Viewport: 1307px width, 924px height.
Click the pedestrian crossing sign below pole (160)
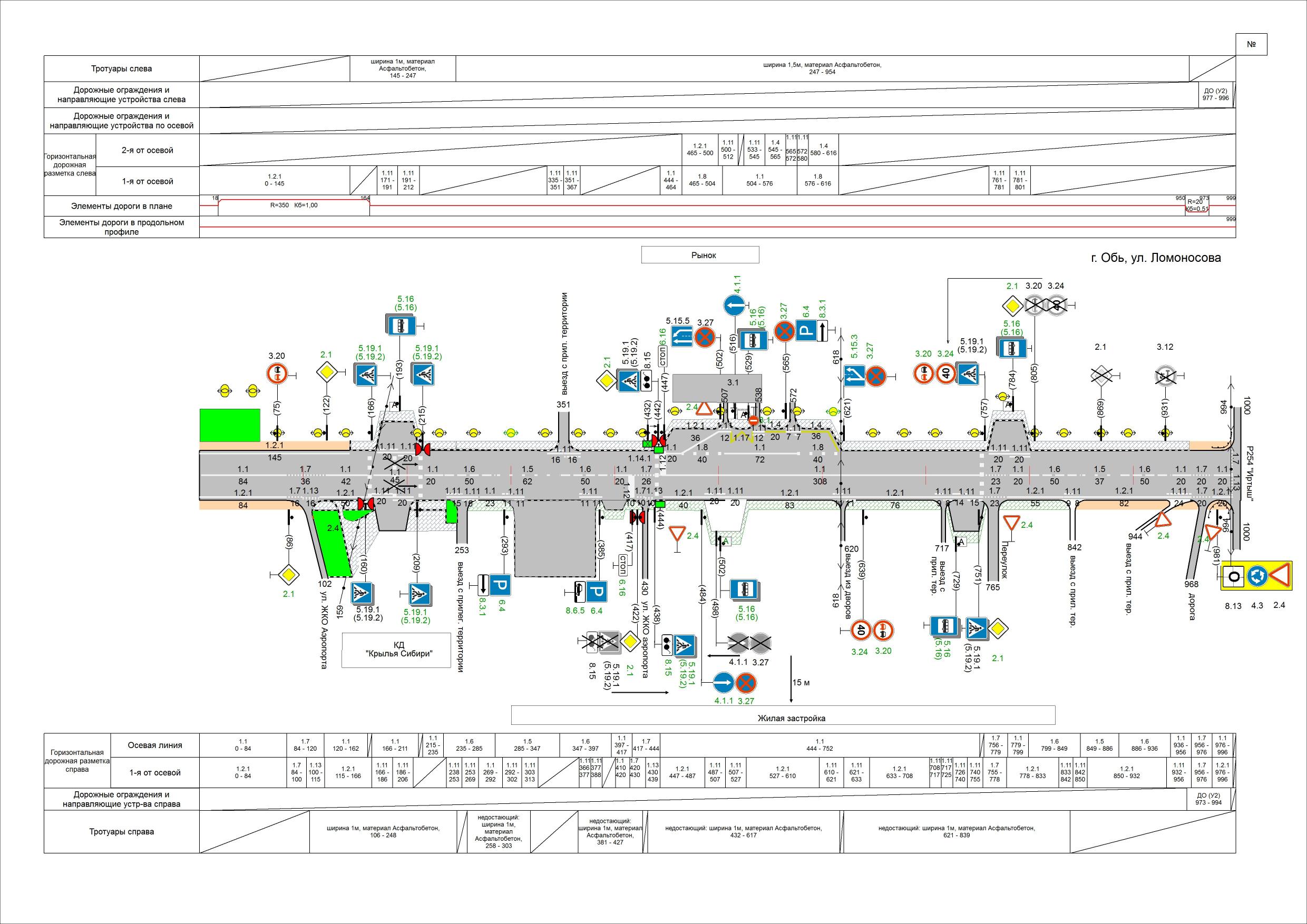coord(362,593)
